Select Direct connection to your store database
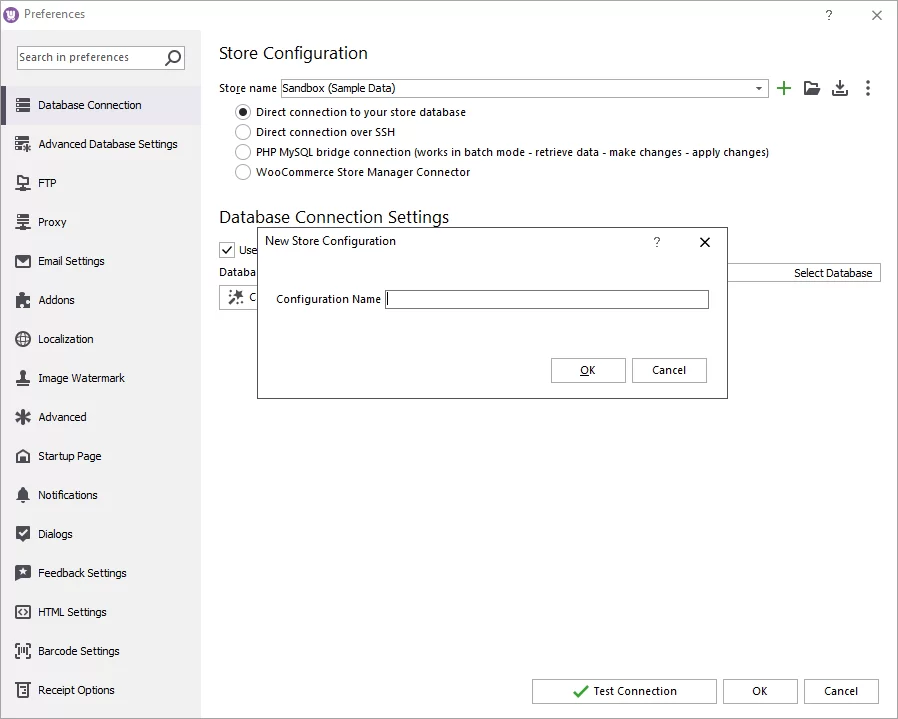 click(242, 112)
